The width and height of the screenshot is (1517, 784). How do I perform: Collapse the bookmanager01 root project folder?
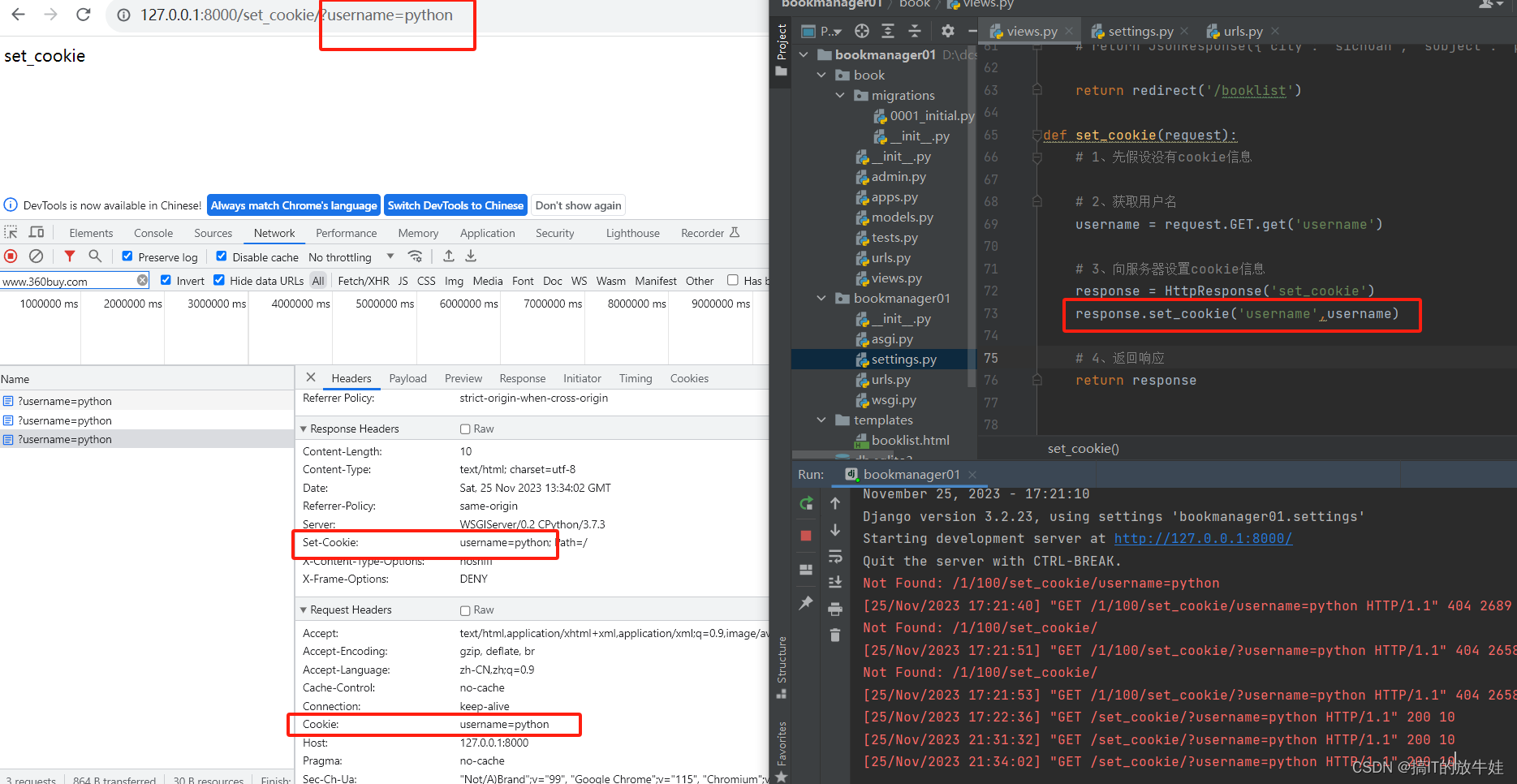[x=804, y=54]
